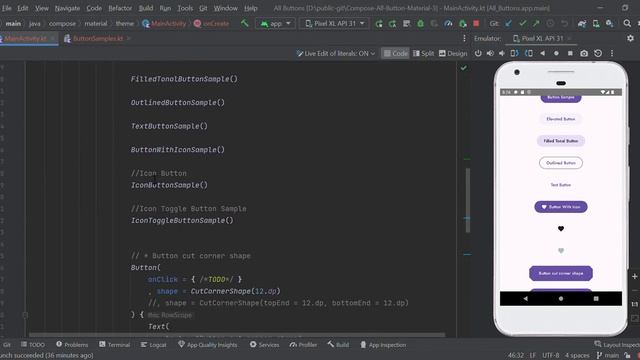The image size is (640, 360).
Task: Click the Apply Changes and Restart Activity icon
Action: (x=379, y=24)
